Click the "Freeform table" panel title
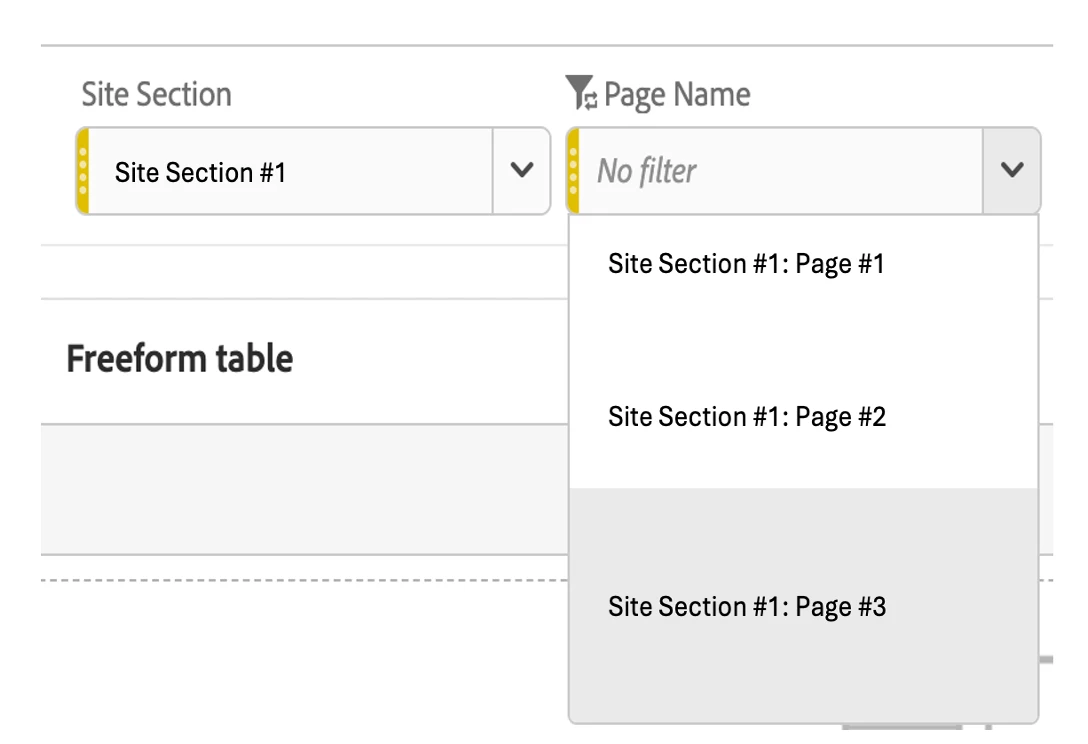1088x744 pixels. coord(180,358)
